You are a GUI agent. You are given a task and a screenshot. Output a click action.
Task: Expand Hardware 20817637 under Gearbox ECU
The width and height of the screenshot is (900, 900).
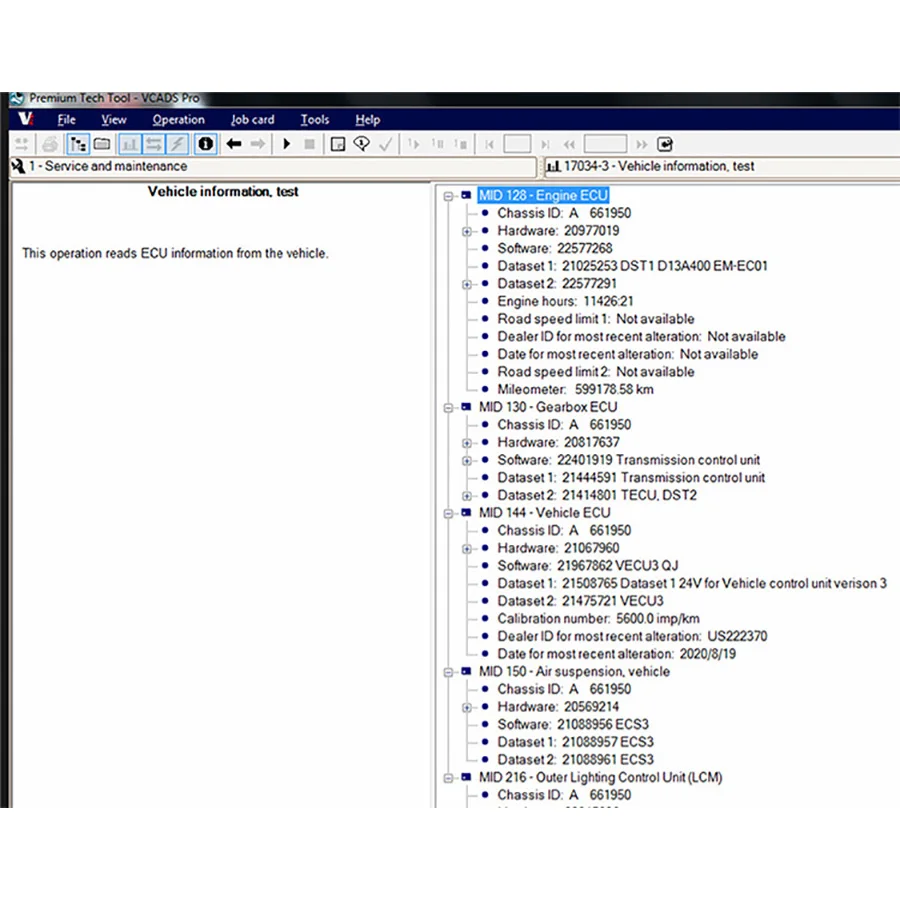[x=467, y=443]
